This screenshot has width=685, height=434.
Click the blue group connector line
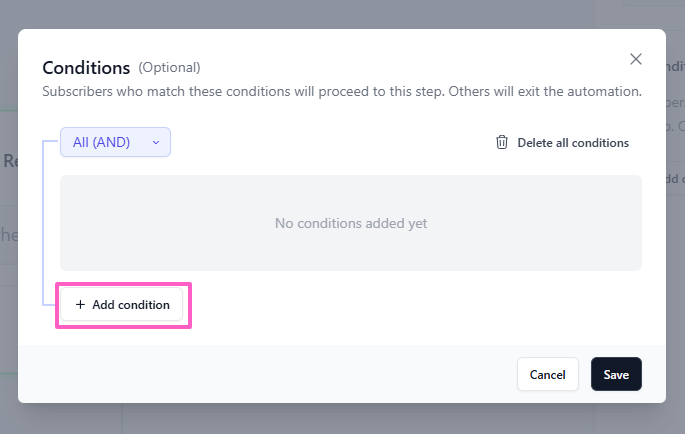43,223
